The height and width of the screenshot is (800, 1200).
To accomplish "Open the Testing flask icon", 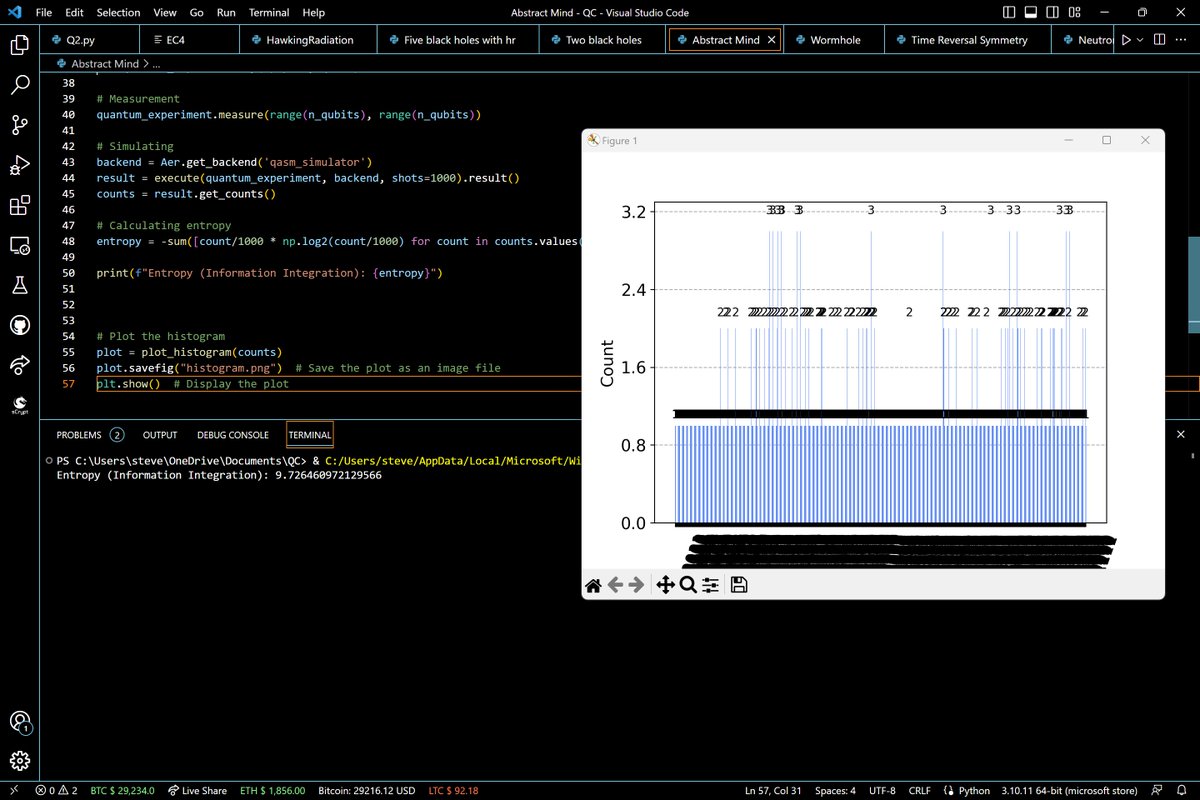I will (x=20, y=286).
